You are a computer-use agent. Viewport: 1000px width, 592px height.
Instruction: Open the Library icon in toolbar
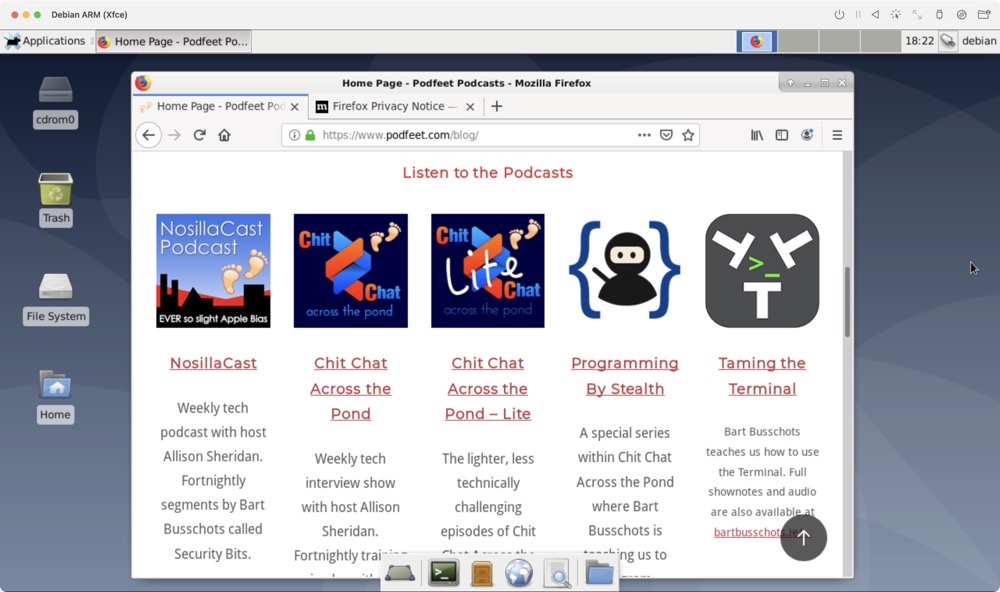[757, 135]
